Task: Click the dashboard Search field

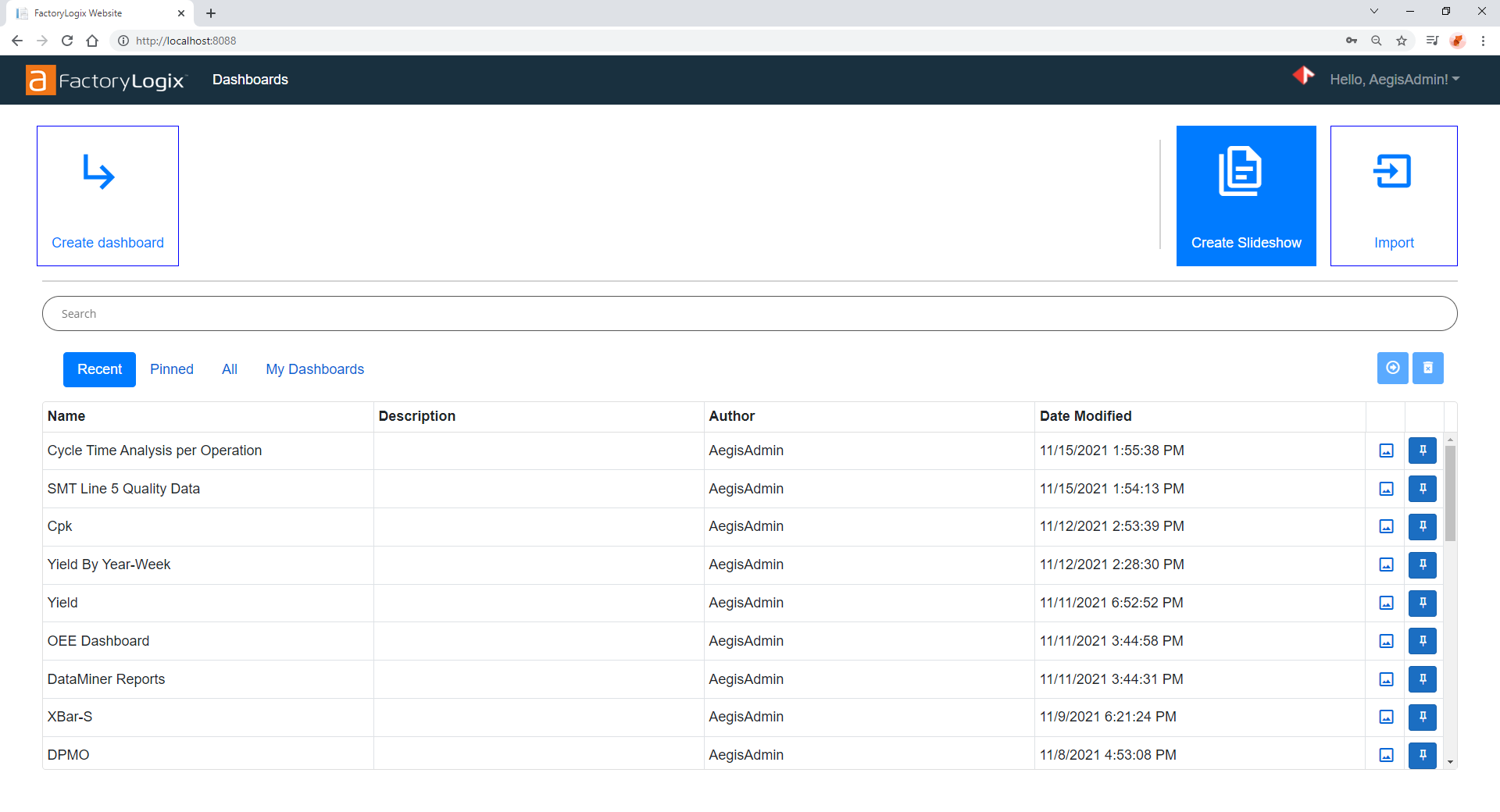Action: tap(749, 314)
